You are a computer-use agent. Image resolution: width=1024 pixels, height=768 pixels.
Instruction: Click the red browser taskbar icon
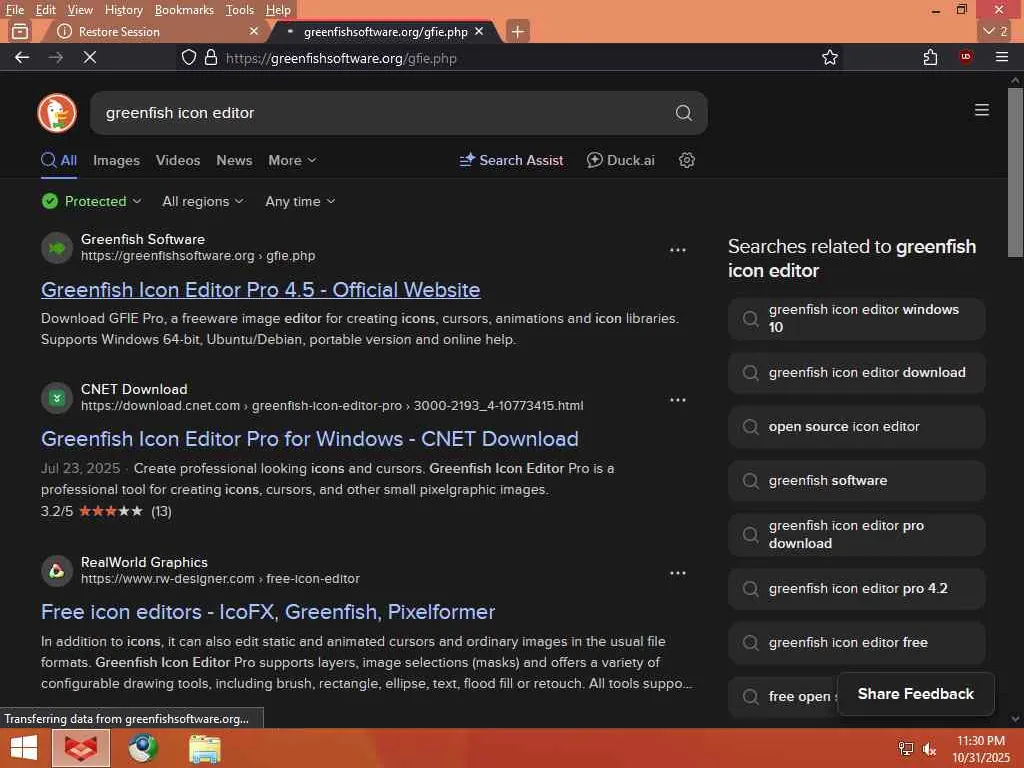tap(80, 748)
